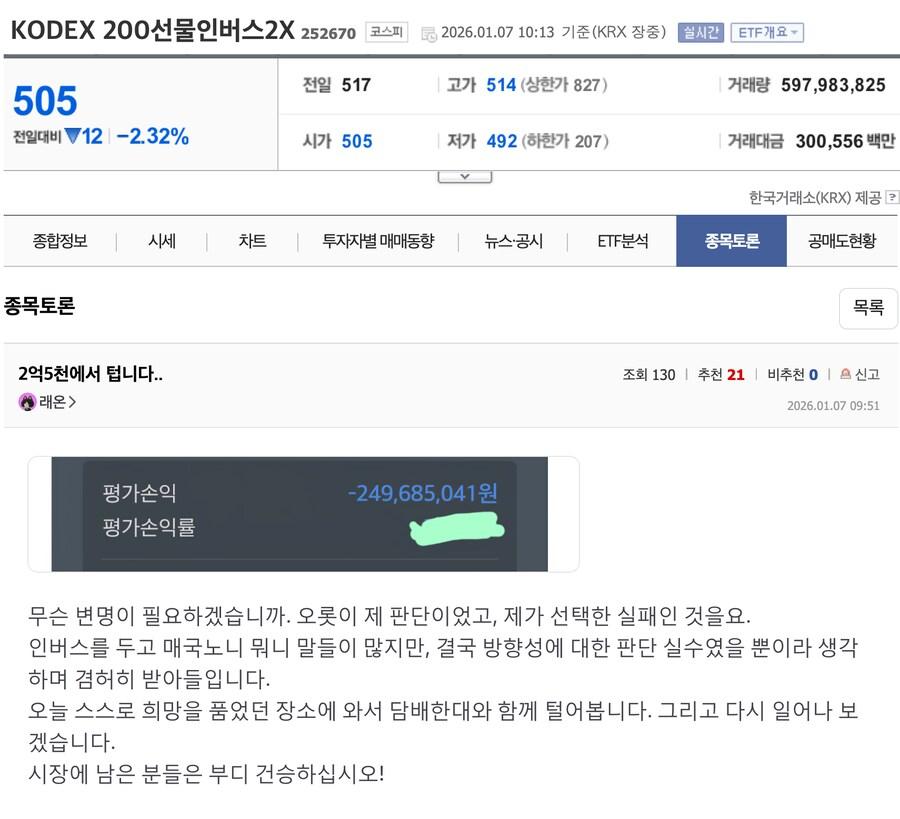Open the 차트 tab
900x819 pixels.
(x=252, y=241)
